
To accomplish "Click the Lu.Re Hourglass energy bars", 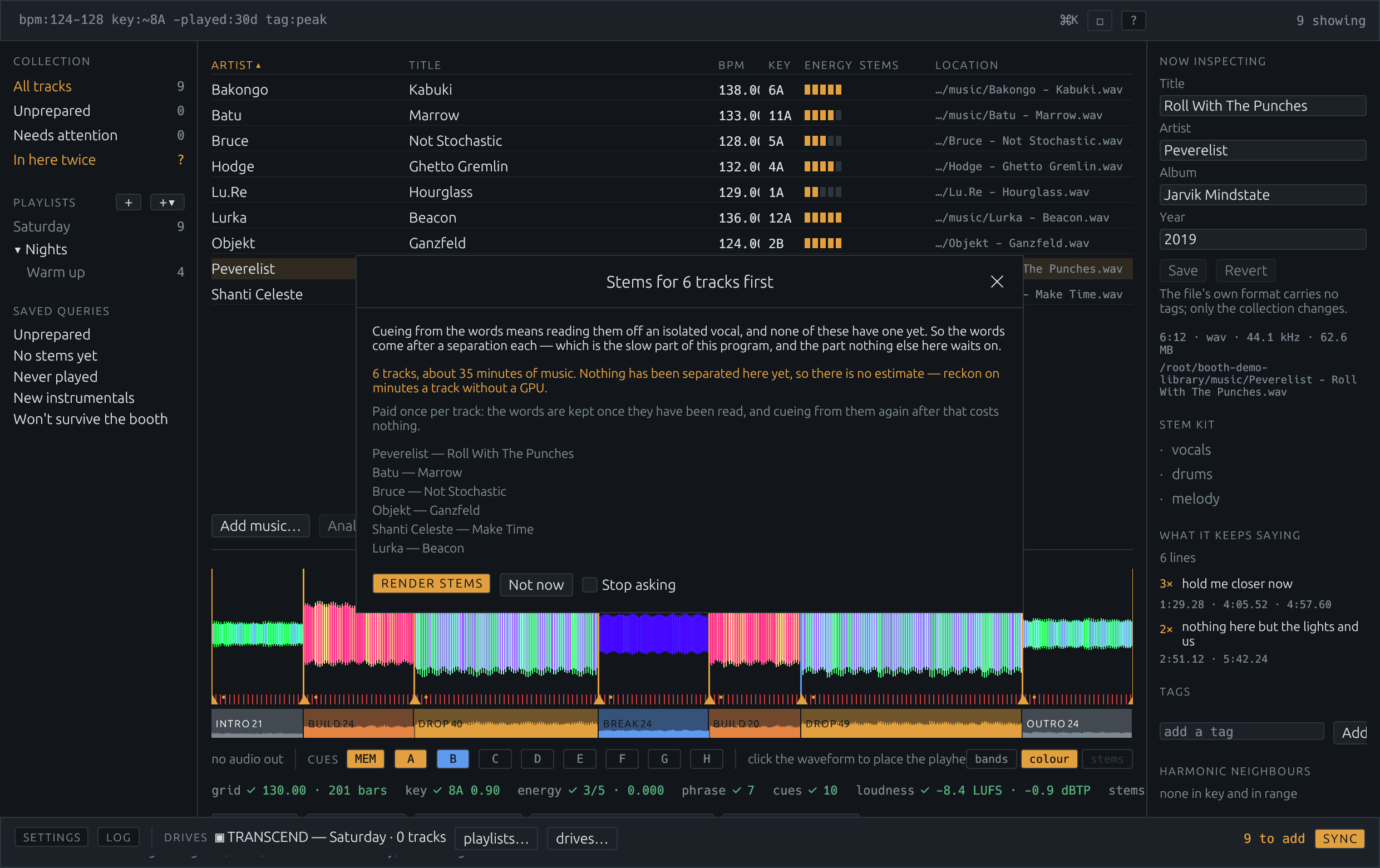I will pyautogui.click(x=823, y=192).
